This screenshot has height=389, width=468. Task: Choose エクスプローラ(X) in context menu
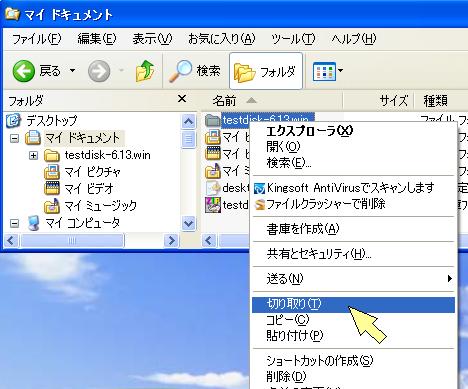(353, 131)
